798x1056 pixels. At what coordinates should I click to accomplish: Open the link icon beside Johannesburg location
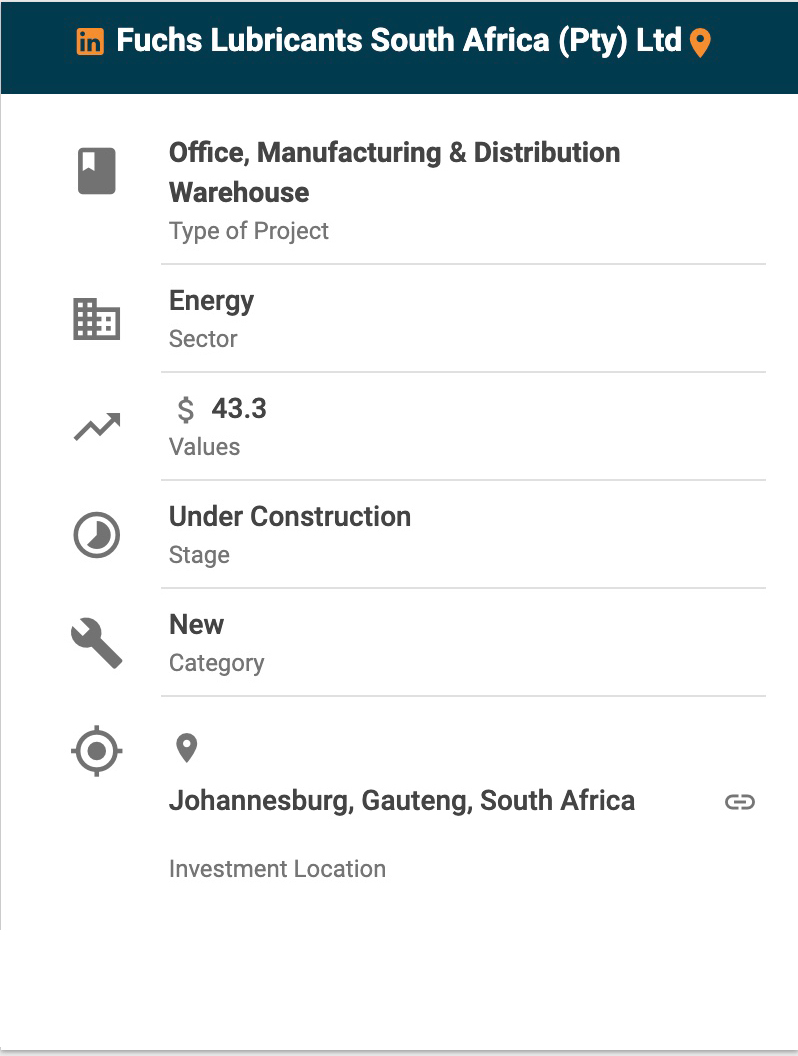click(x=739, y=802)
